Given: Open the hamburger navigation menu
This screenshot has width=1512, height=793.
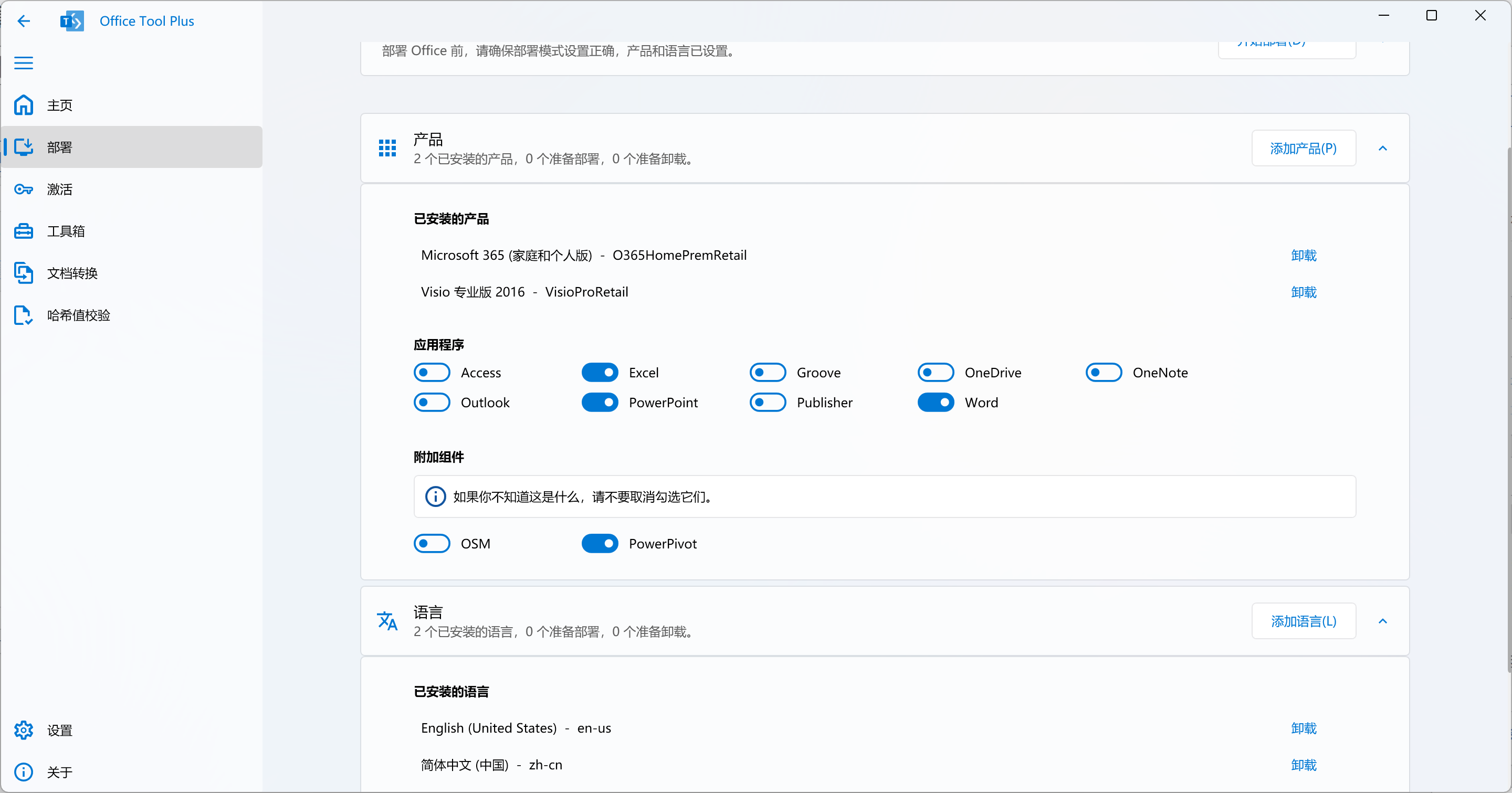Looking at the screenshot, I should click(x=24, y=63).
